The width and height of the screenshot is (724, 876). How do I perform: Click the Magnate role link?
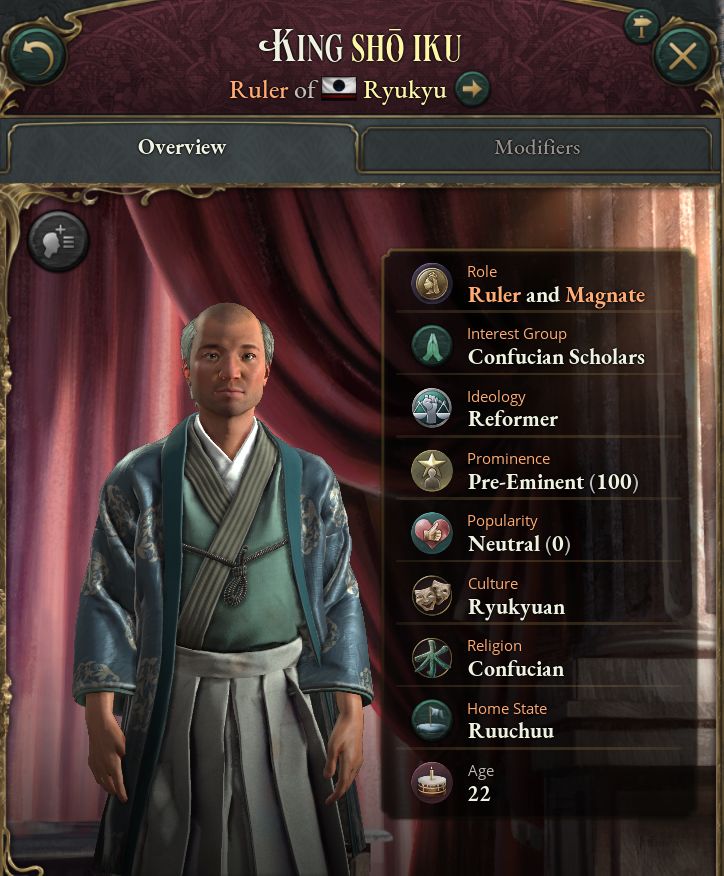[605, 295]
